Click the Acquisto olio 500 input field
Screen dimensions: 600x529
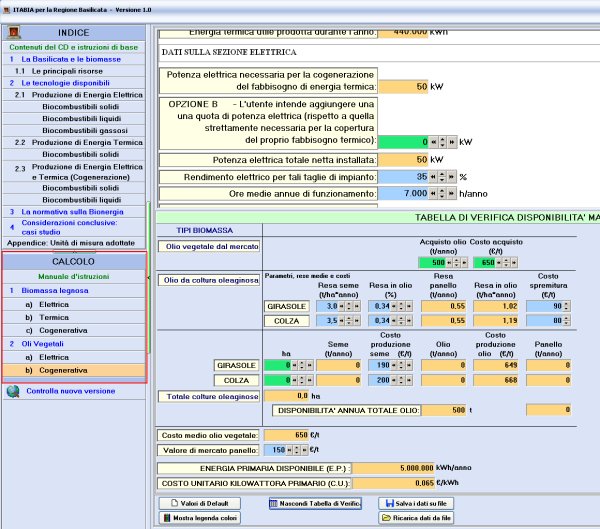pyautogui.click(x=432, y=263)
